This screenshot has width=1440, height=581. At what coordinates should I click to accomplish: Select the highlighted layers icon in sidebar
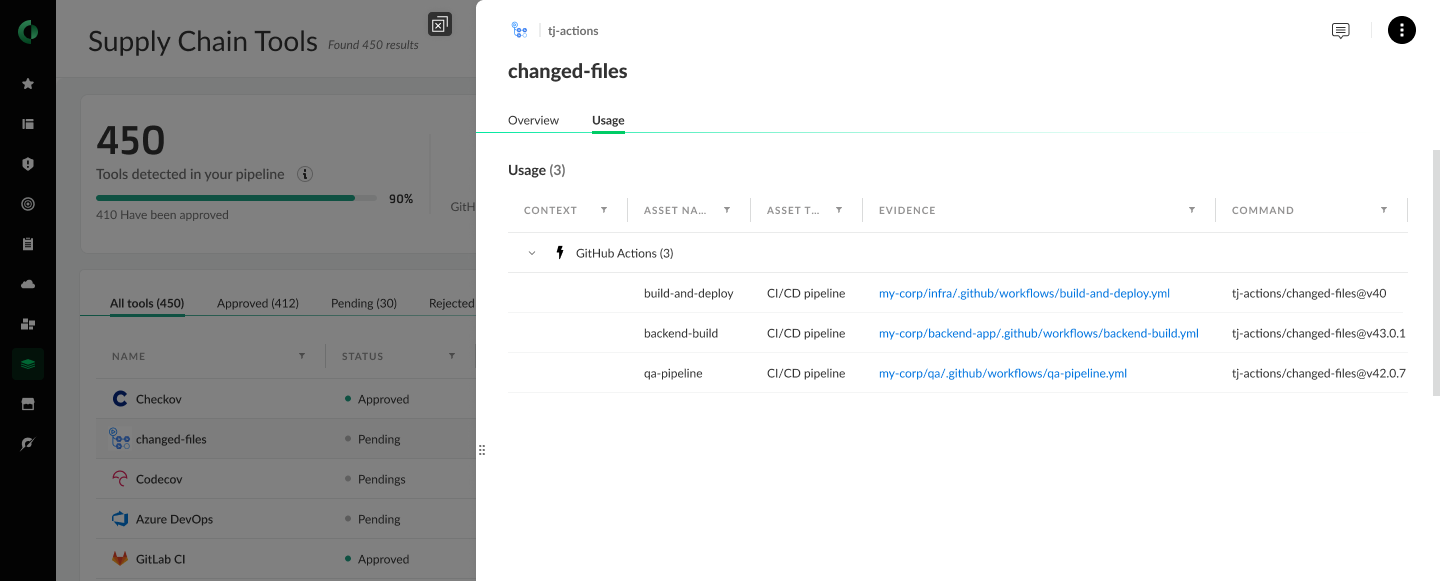tap(28, 364)
